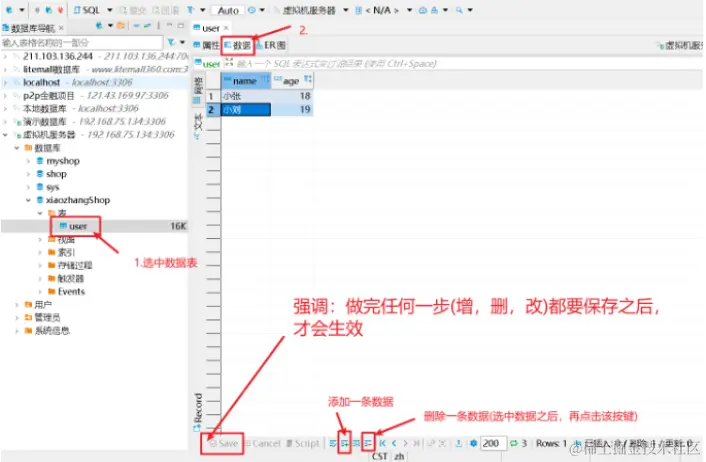This screenshot has height=462, width=706.
Task: Select the 管理员 administrators node
Action: pyautogui.click(x=42, y=317)
